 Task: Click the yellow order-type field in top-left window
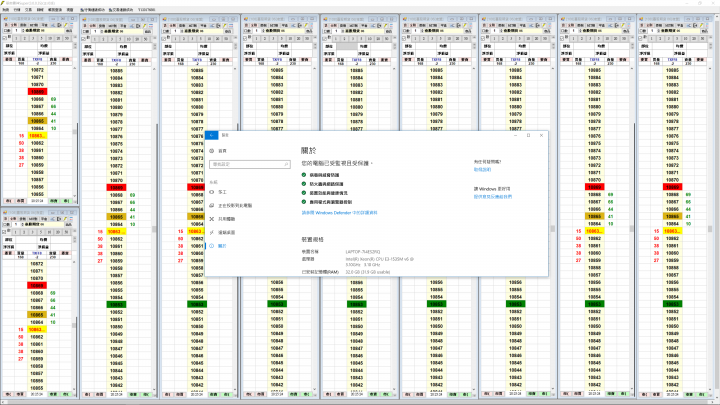pyautogui.click(x=43, y=31)
